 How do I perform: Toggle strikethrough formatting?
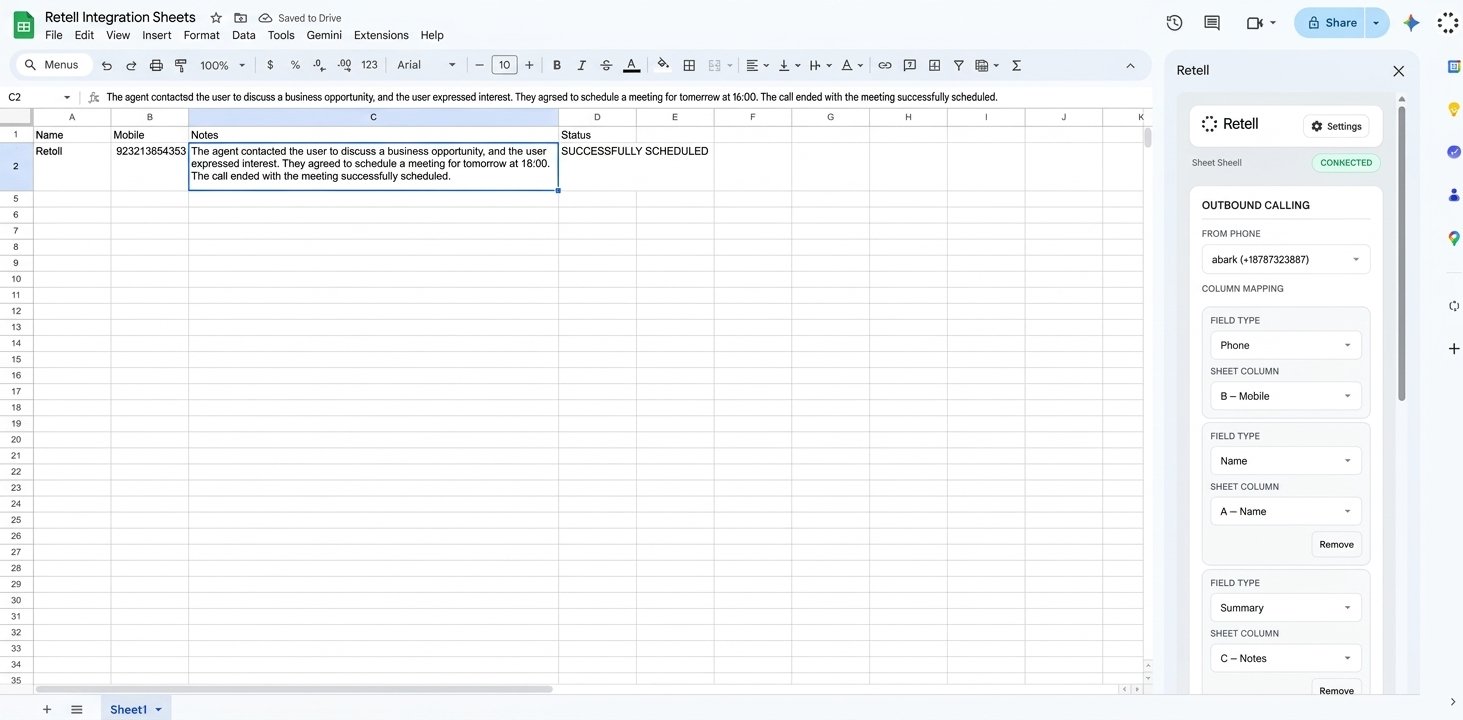tap(606, 65)
